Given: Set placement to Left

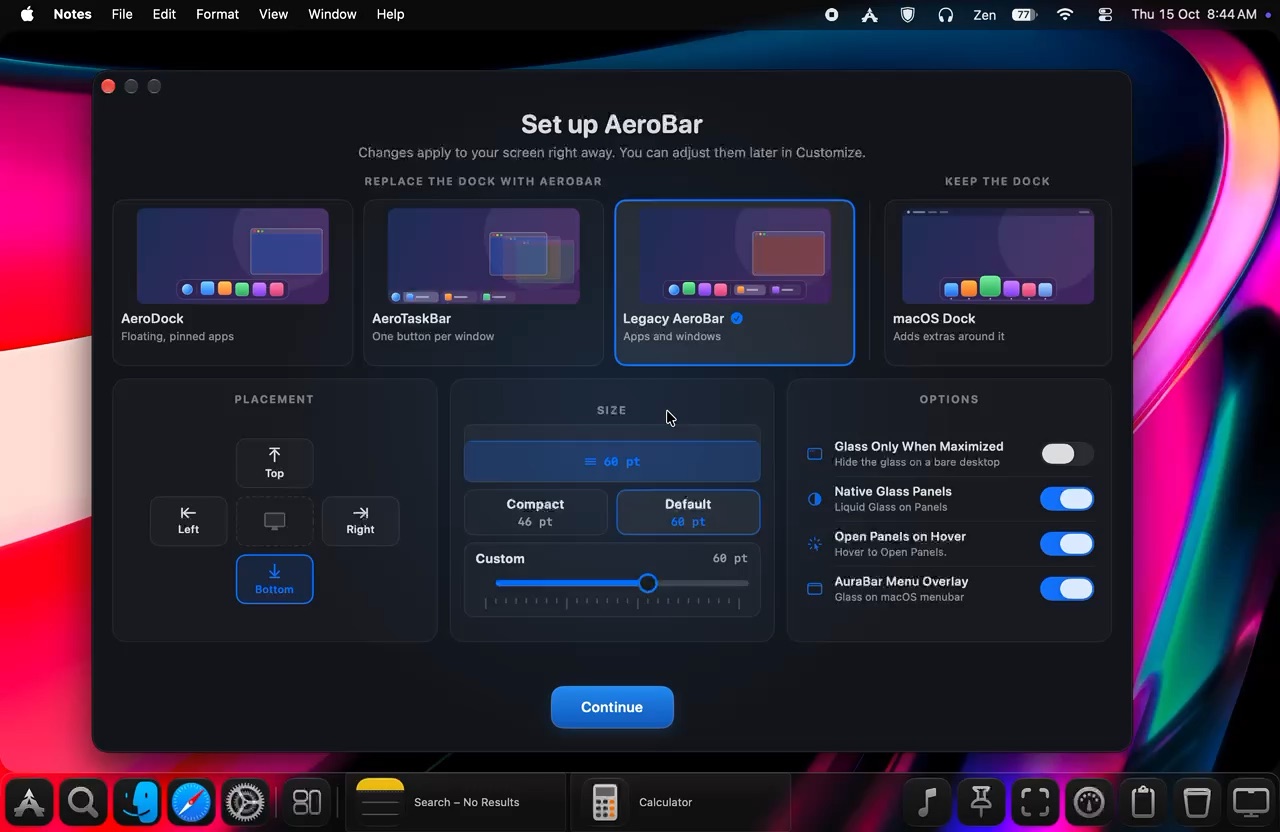Looking at the screenshot, I should pos(189,521).
